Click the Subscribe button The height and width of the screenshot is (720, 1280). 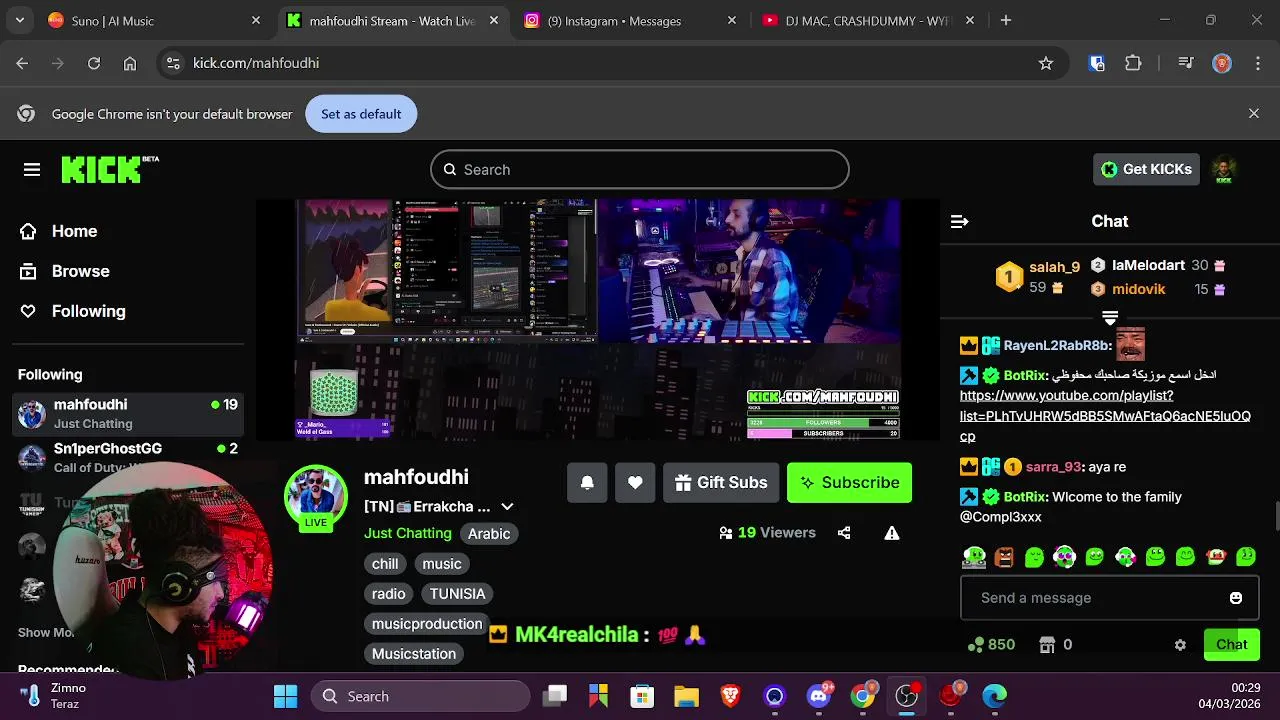pyautogui.click(x=849, y=483)
